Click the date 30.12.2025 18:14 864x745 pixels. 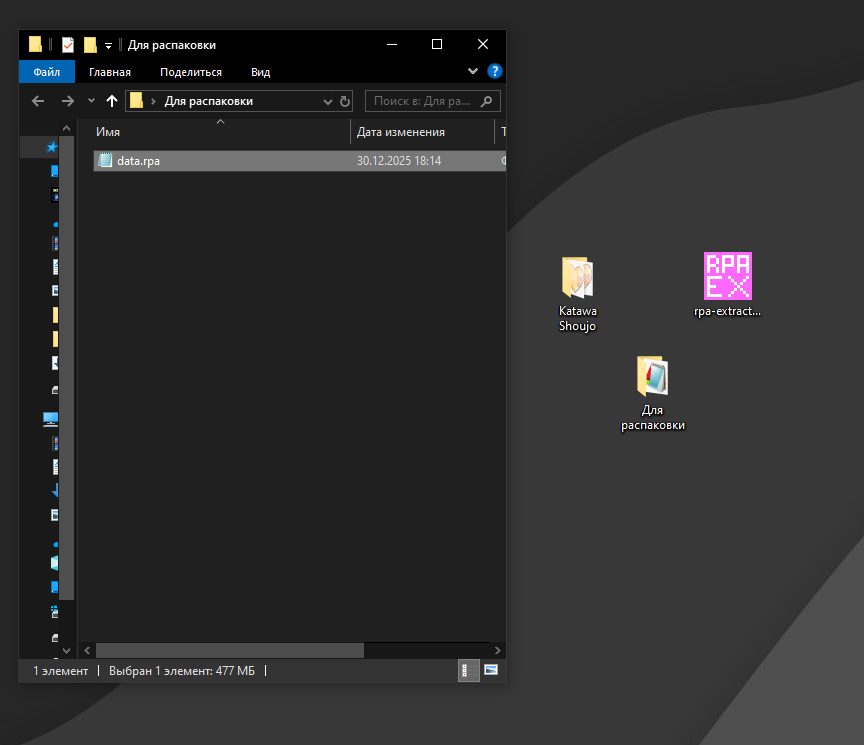click(399, 161)
